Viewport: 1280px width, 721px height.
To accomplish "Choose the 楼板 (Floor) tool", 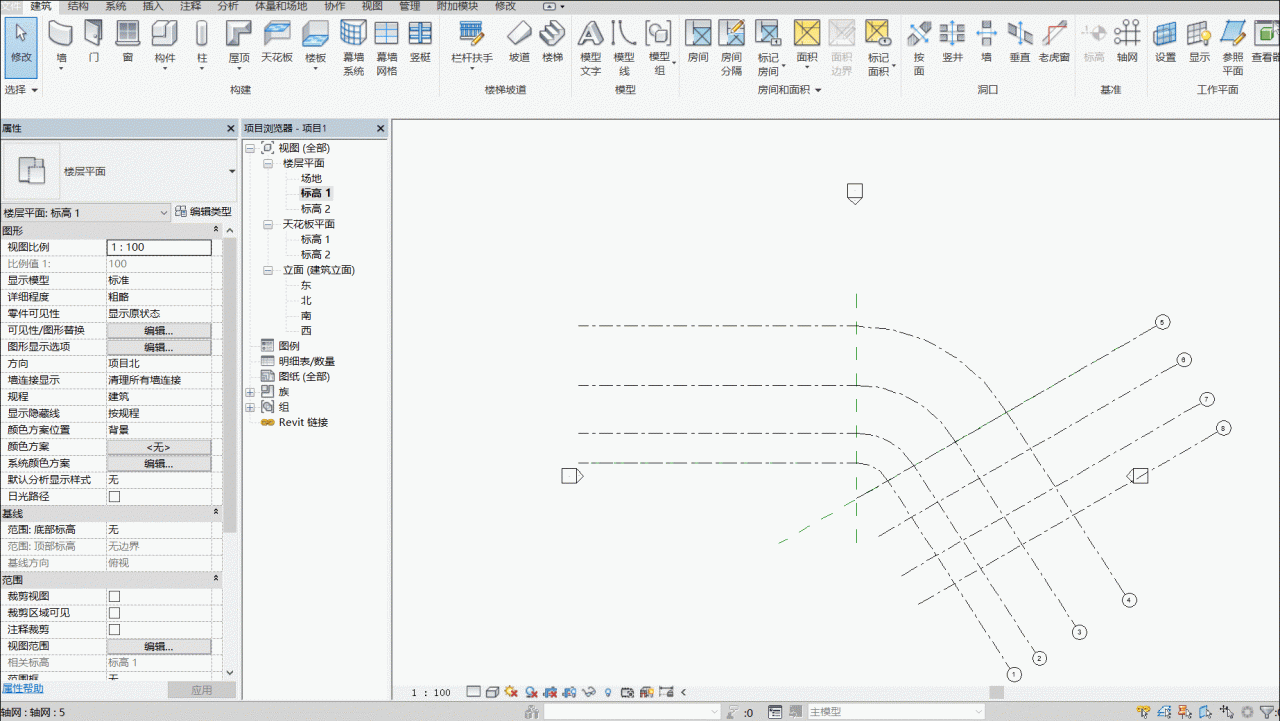I will (x=316, y=44).
